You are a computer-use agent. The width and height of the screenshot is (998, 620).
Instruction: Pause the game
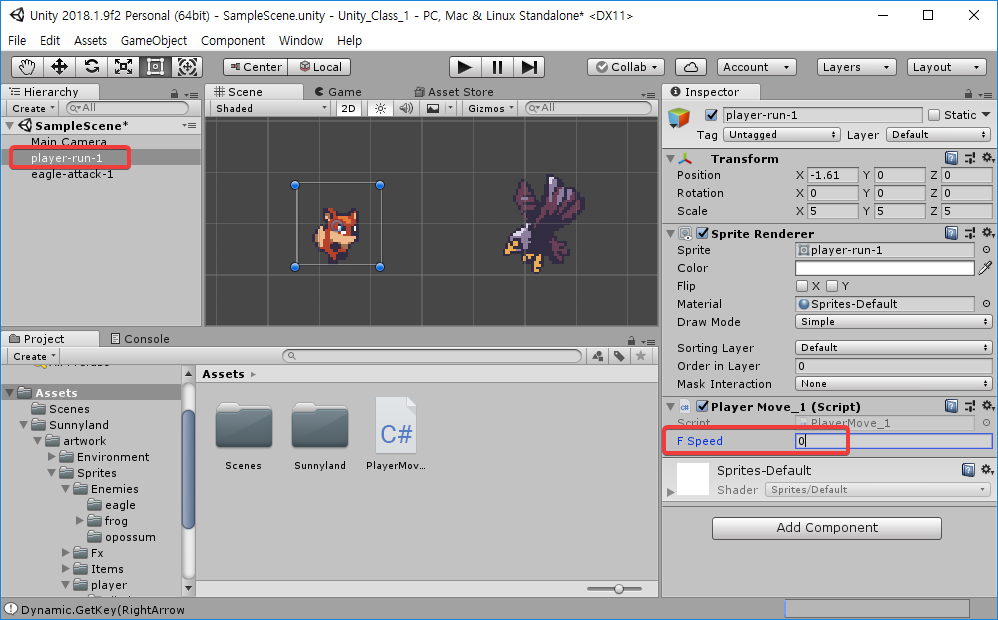(x=497, y=67)
